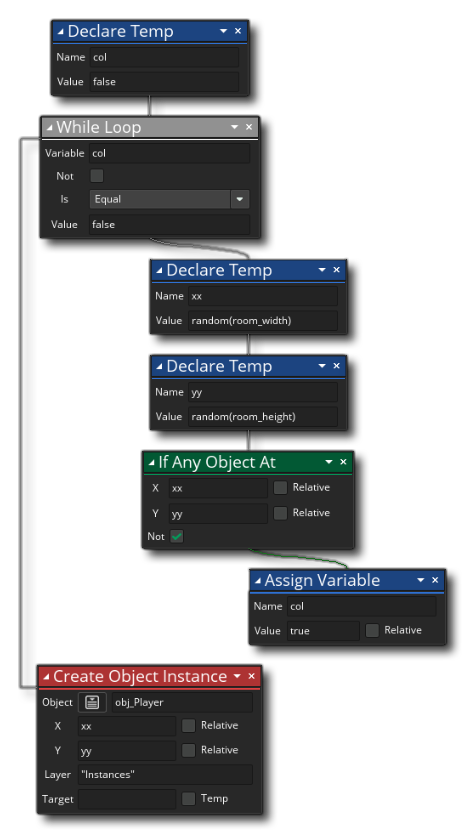Close the While Loop node

[x=249, y=127]
